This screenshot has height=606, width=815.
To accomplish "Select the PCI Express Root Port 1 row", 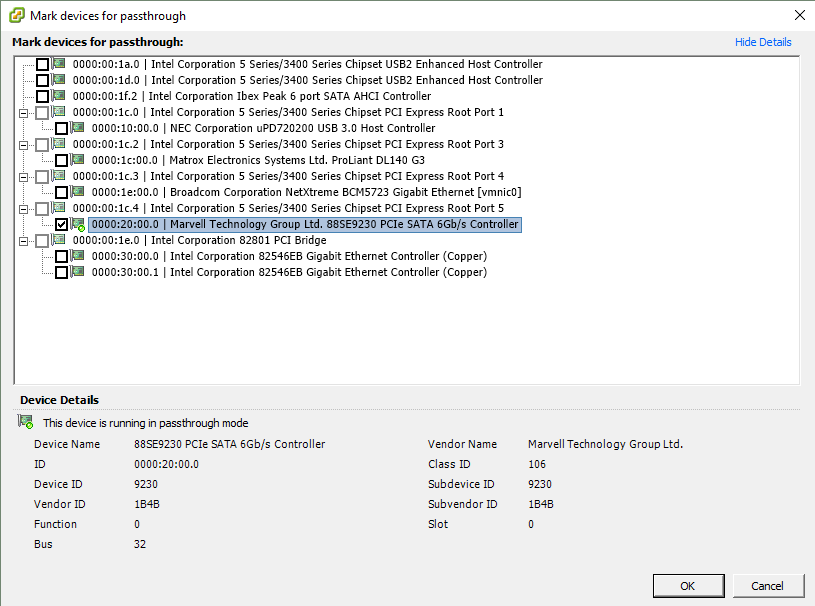I will 288,112.
